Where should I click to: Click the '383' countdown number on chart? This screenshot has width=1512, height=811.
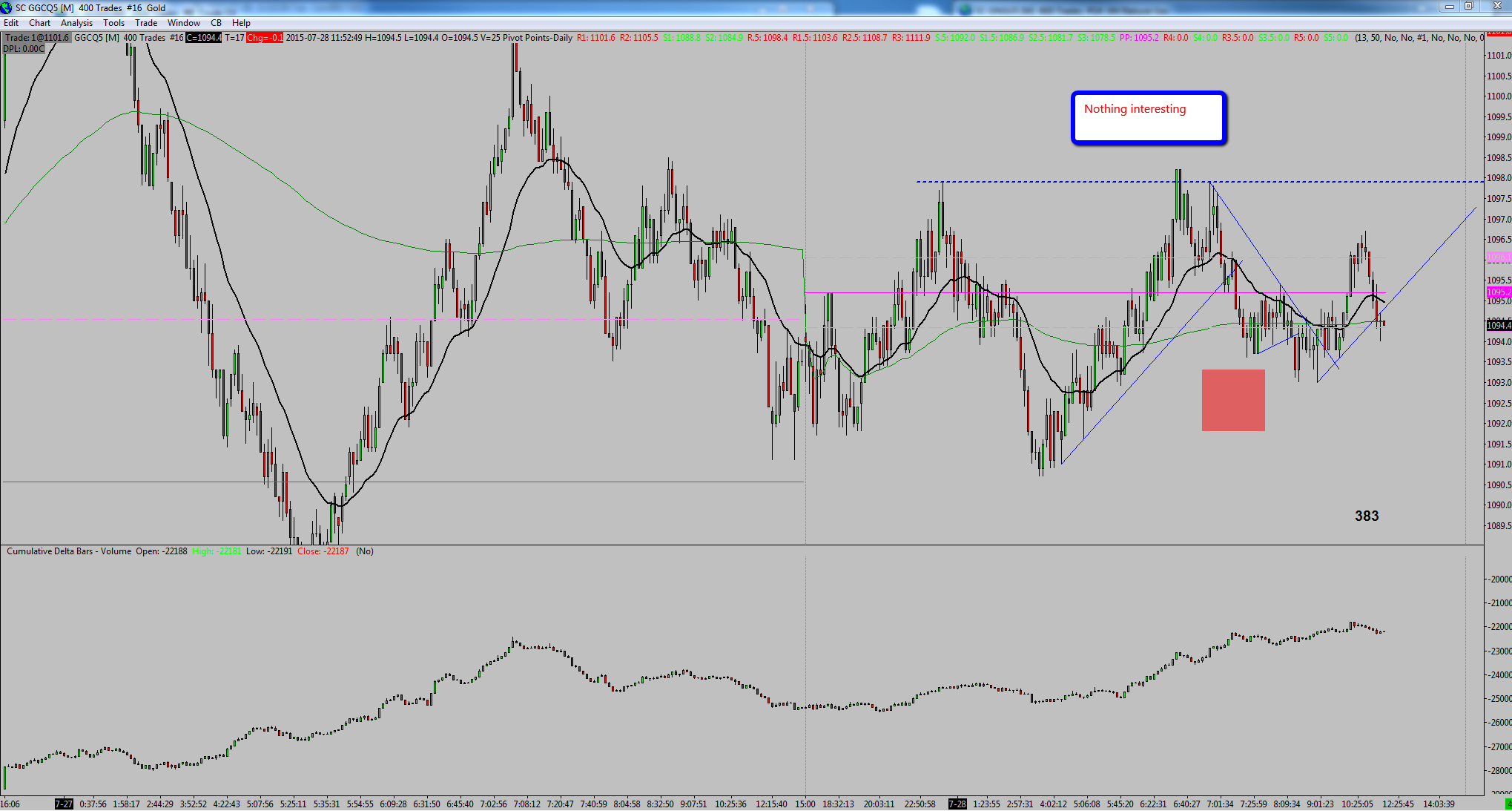1367,516
